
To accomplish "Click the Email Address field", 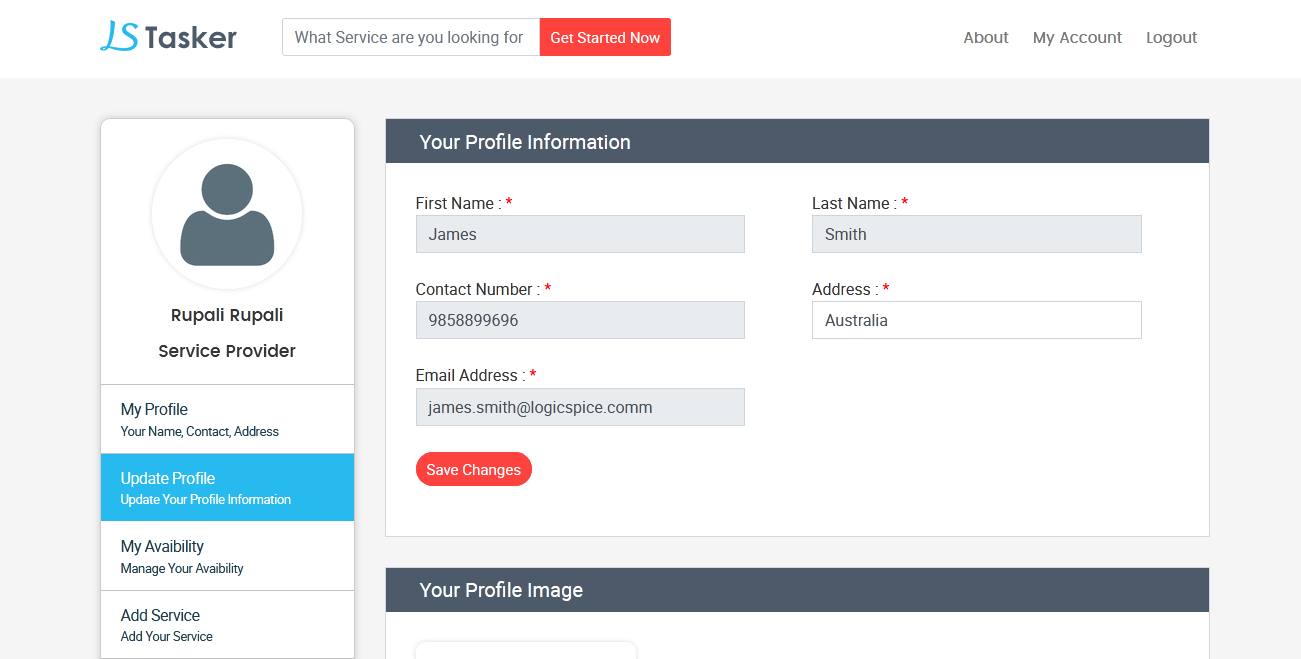I will click(580, 407).
